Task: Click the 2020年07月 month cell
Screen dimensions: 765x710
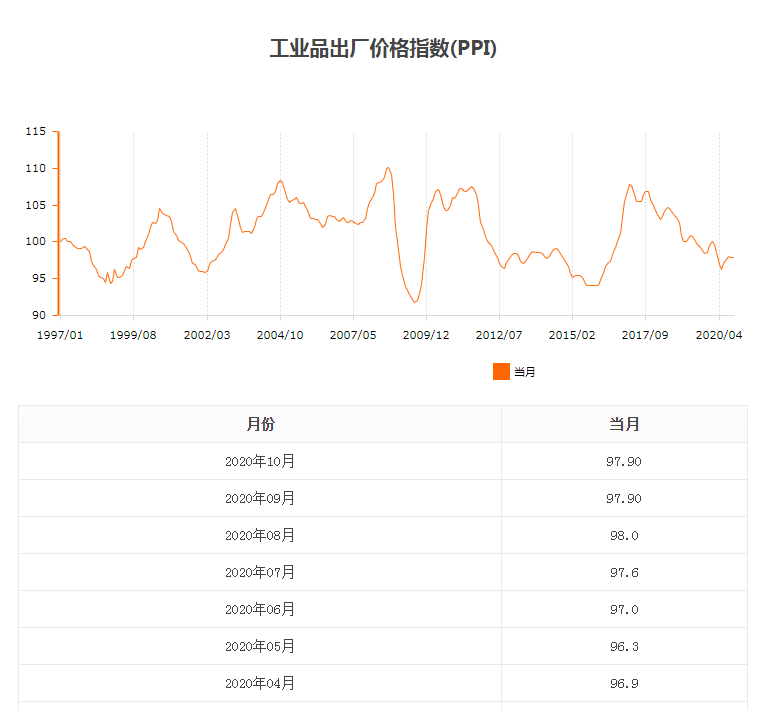Action: point(260,572)
